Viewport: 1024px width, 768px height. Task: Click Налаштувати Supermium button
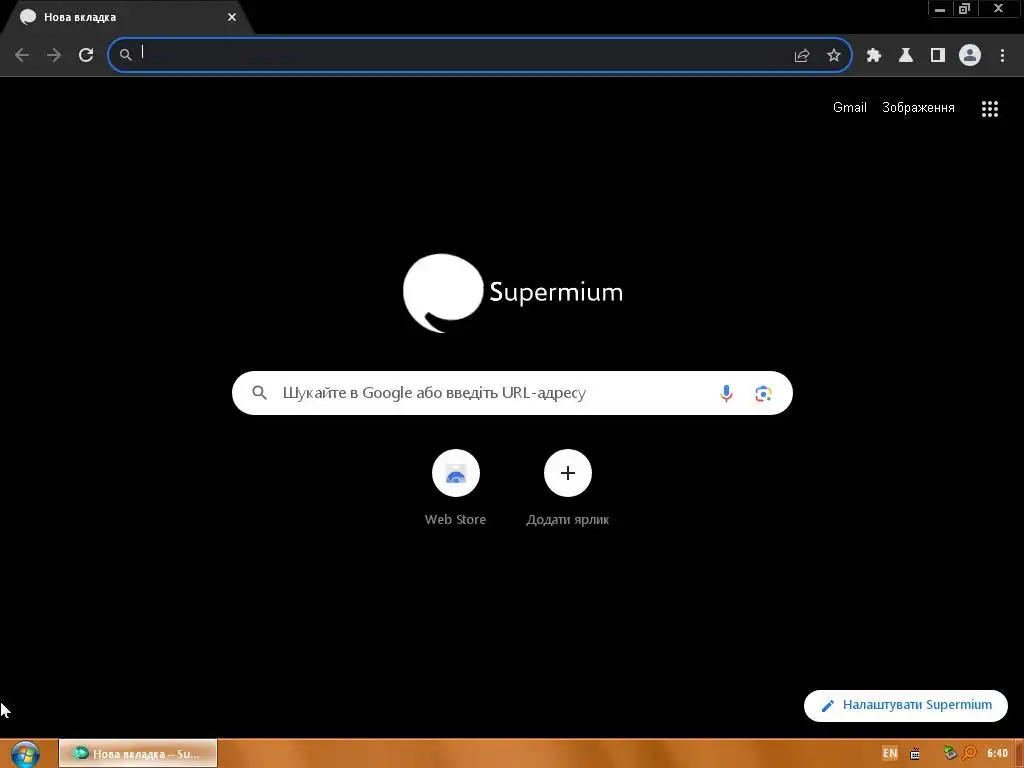[906, 705]
